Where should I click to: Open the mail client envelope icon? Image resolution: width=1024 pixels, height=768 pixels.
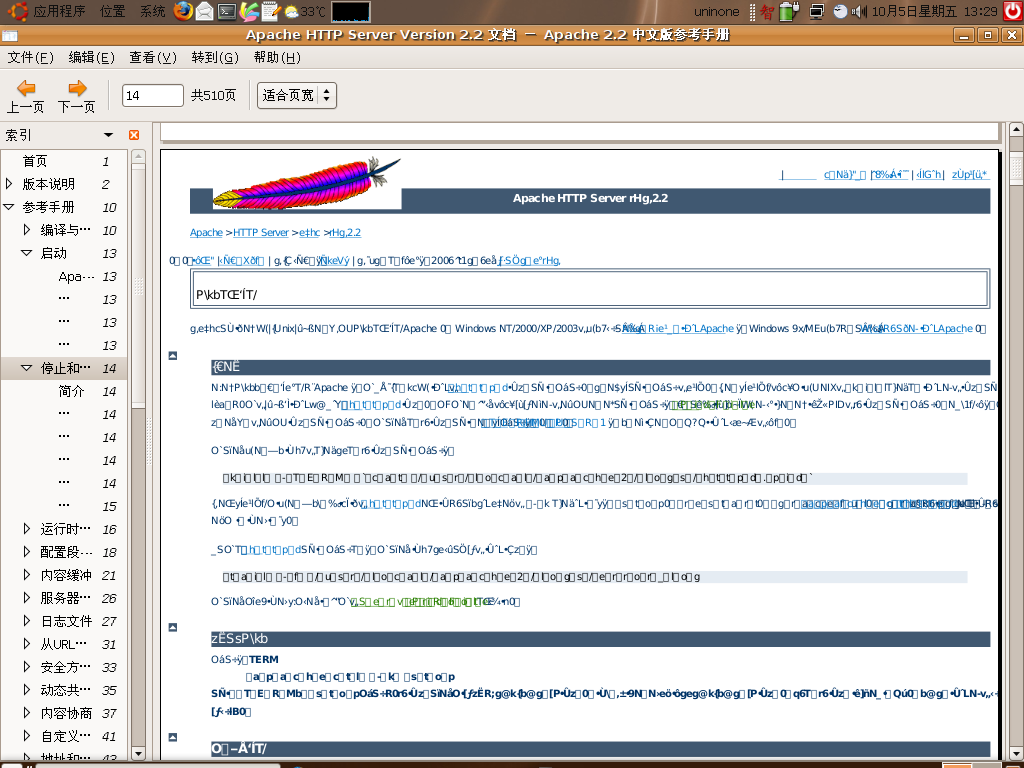[x=204, y=11]
